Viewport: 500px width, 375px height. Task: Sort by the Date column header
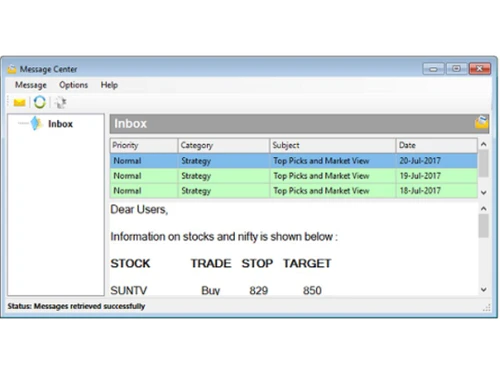coord(436,145)
